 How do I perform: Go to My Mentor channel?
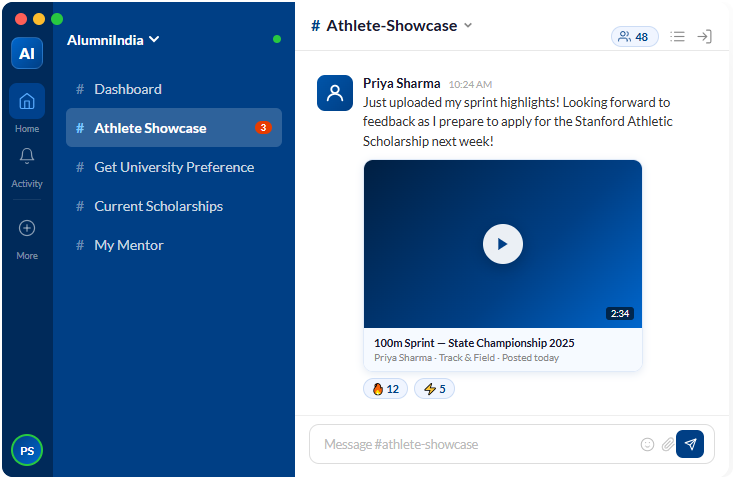pyautogui.click(x=128, y=245)
